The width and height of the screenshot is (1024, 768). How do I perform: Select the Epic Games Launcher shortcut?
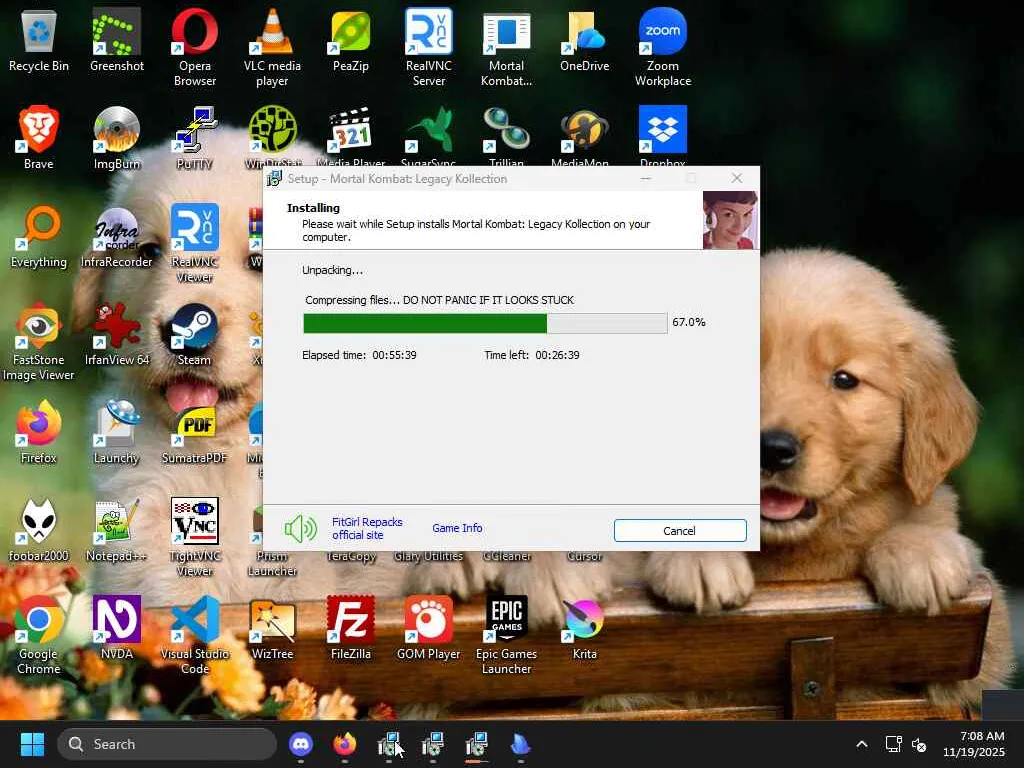[506, 635]
